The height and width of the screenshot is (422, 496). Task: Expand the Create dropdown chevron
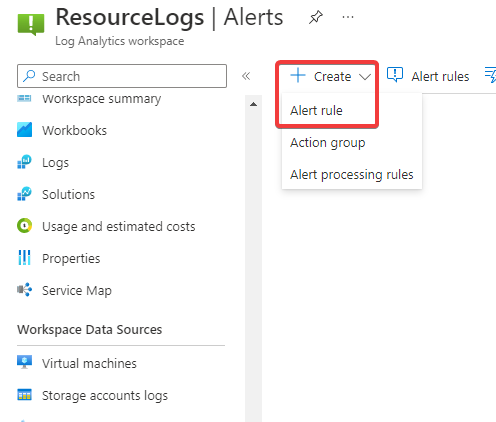365,77
